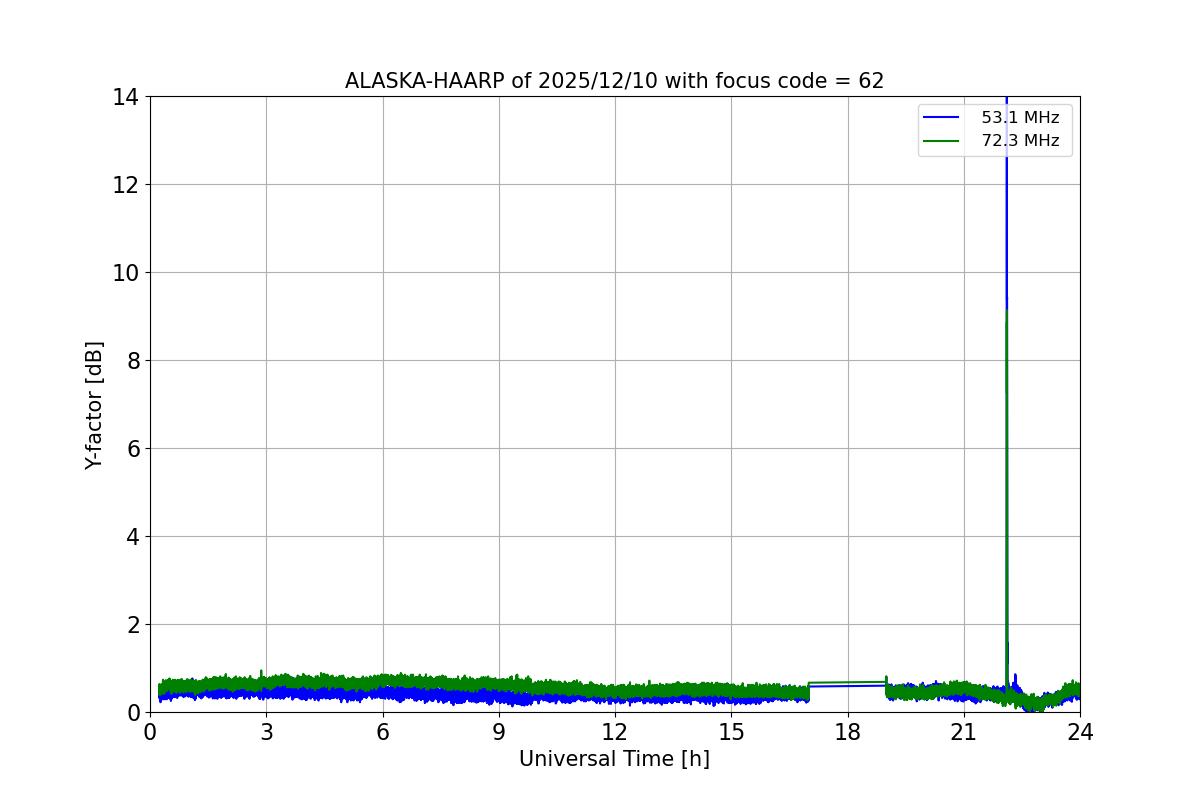Viewport: 1200px width, 800px height.
Task: Click the x-axis tick label 15
Action: pos(731,732)
